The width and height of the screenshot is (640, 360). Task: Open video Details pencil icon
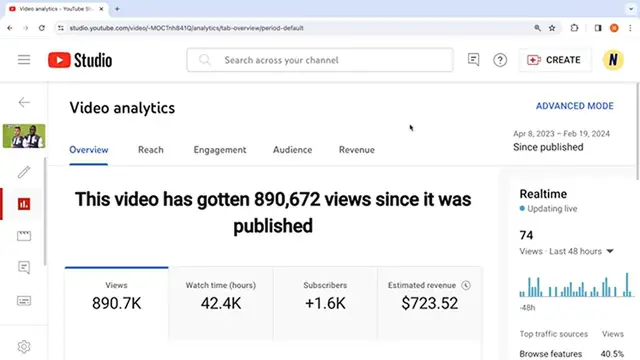[24, 172]
